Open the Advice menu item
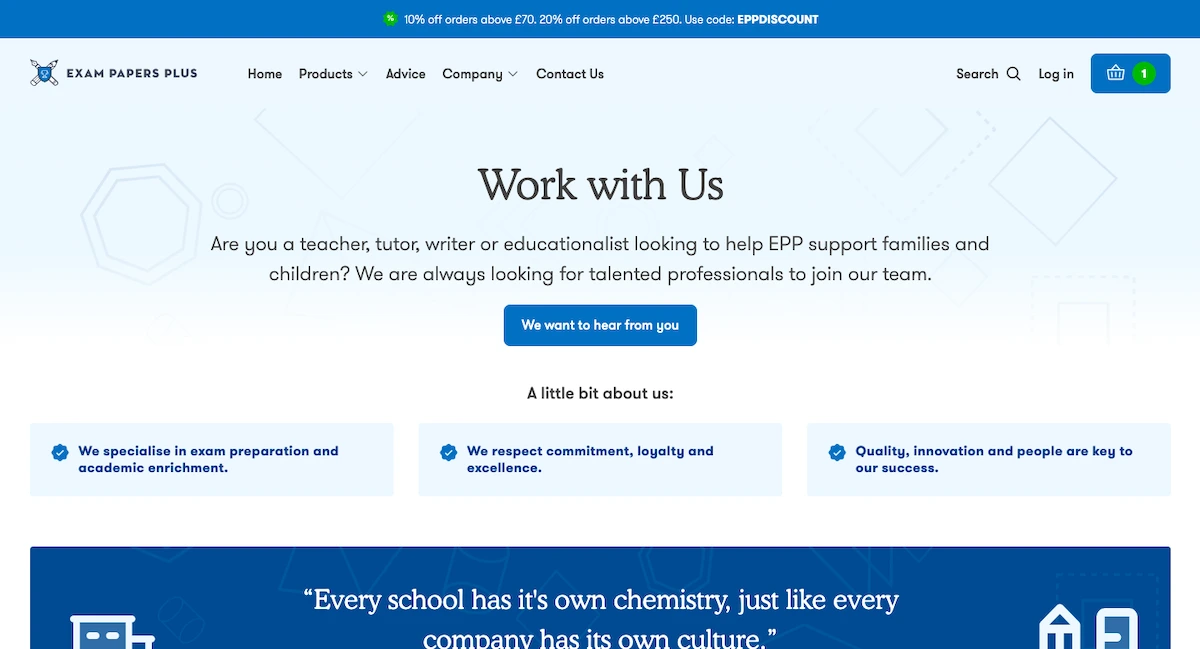Screen dimensions: 1200x649 pos(405,74)
